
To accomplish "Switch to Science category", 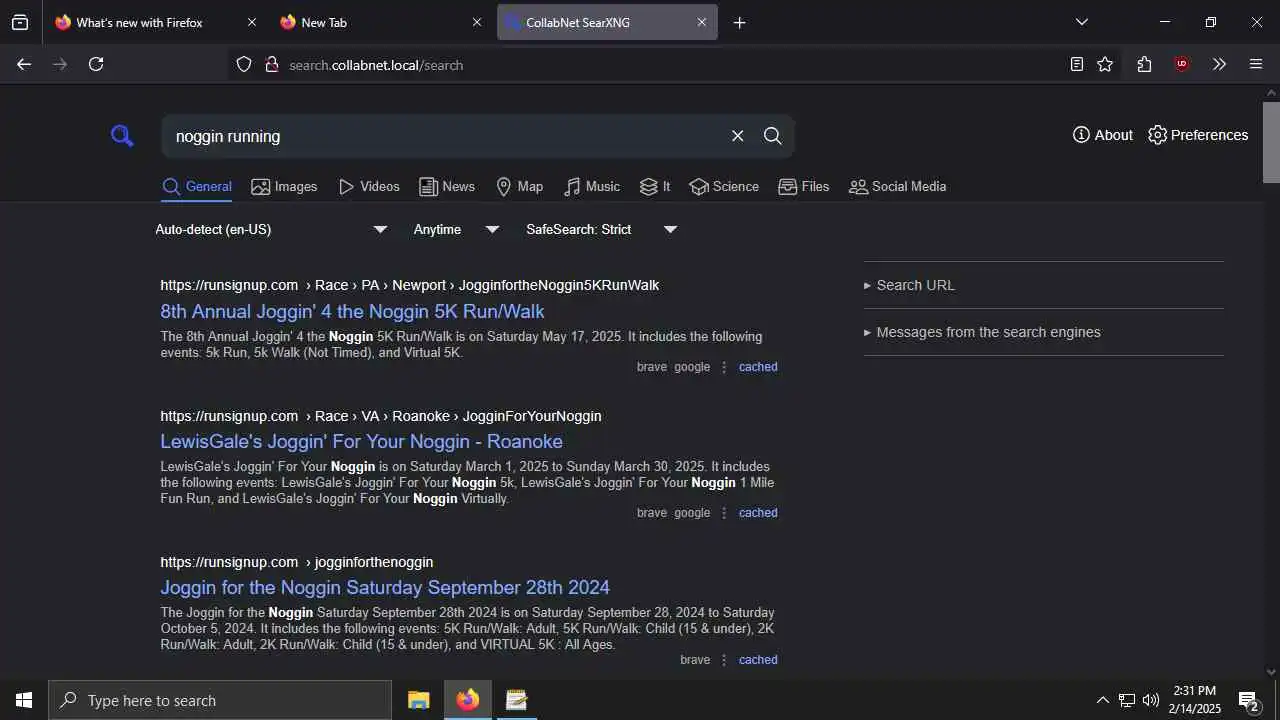I will [x=724, y=187].
